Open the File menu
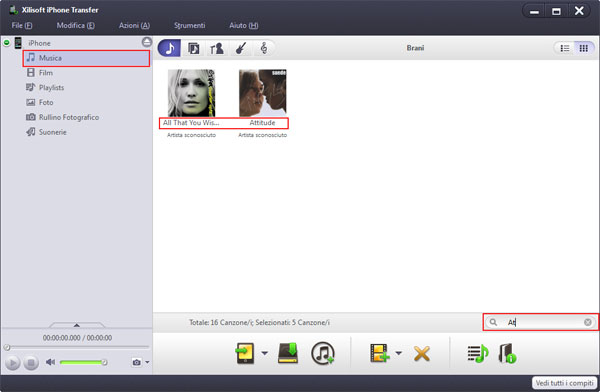600x392 pixels. 22,25
